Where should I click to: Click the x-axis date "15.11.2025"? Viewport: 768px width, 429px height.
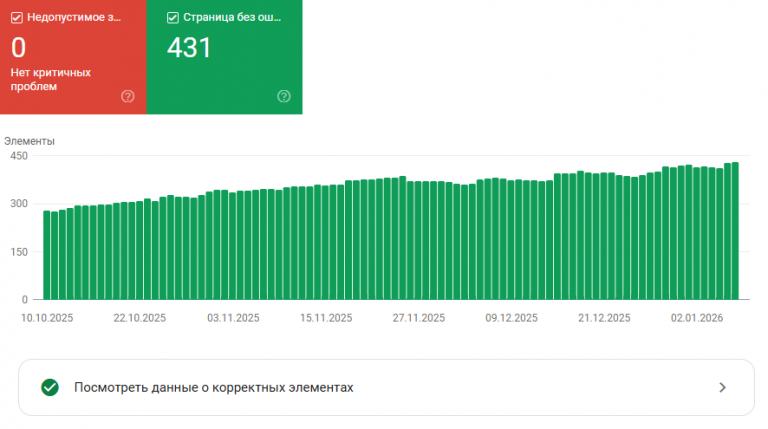(x=326, y=318)
